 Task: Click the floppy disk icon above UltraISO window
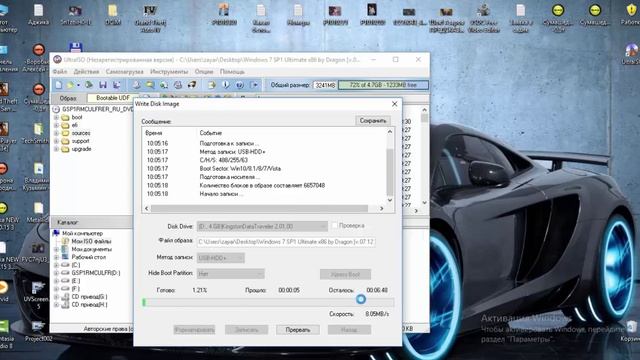76,47
